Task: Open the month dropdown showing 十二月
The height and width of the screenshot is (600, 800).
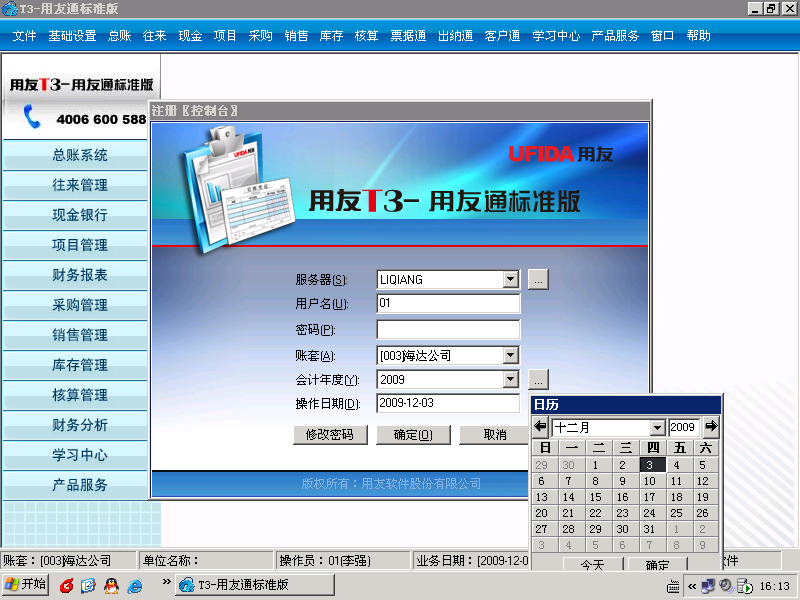Action: click(658, 428)
